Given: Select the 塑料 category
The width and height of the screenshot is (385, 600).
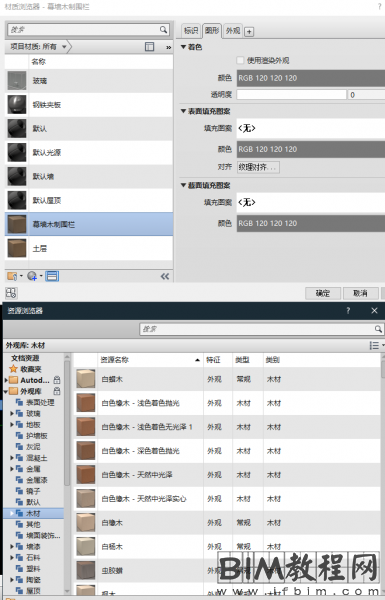Looking at the screenshot, I should pyautogui.click(x=33, y=569).
